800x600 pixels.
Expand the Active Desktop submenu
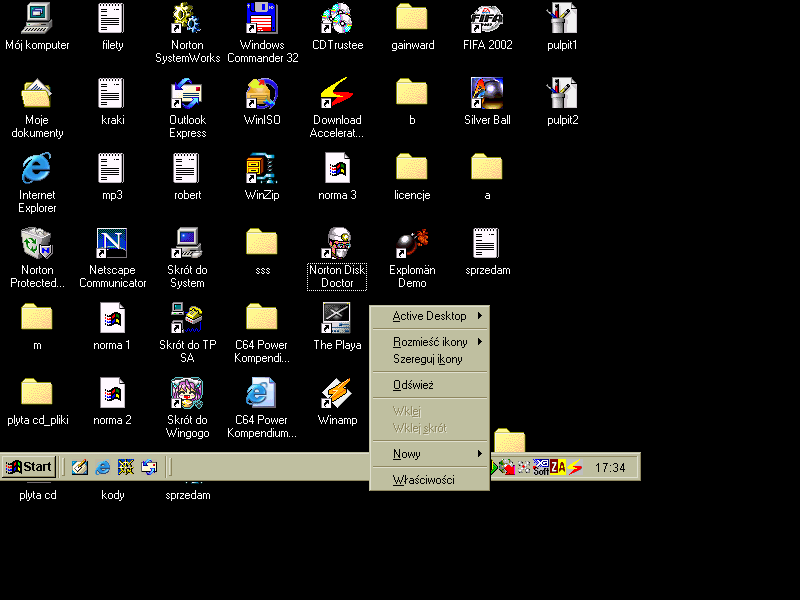click(430, 316)
